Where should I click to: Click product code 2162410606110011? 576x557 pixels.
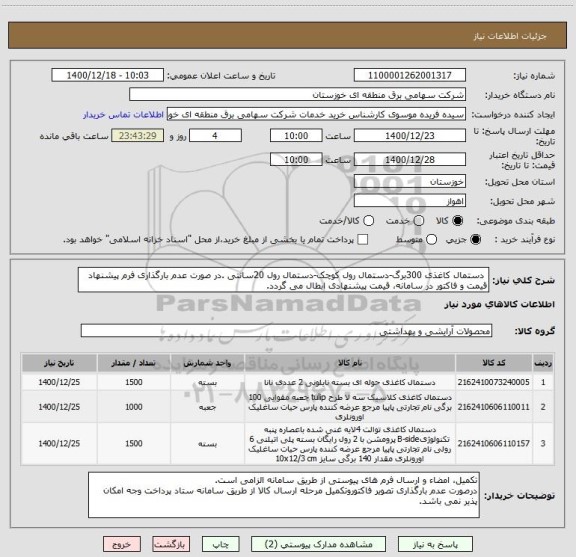point(494,407)
